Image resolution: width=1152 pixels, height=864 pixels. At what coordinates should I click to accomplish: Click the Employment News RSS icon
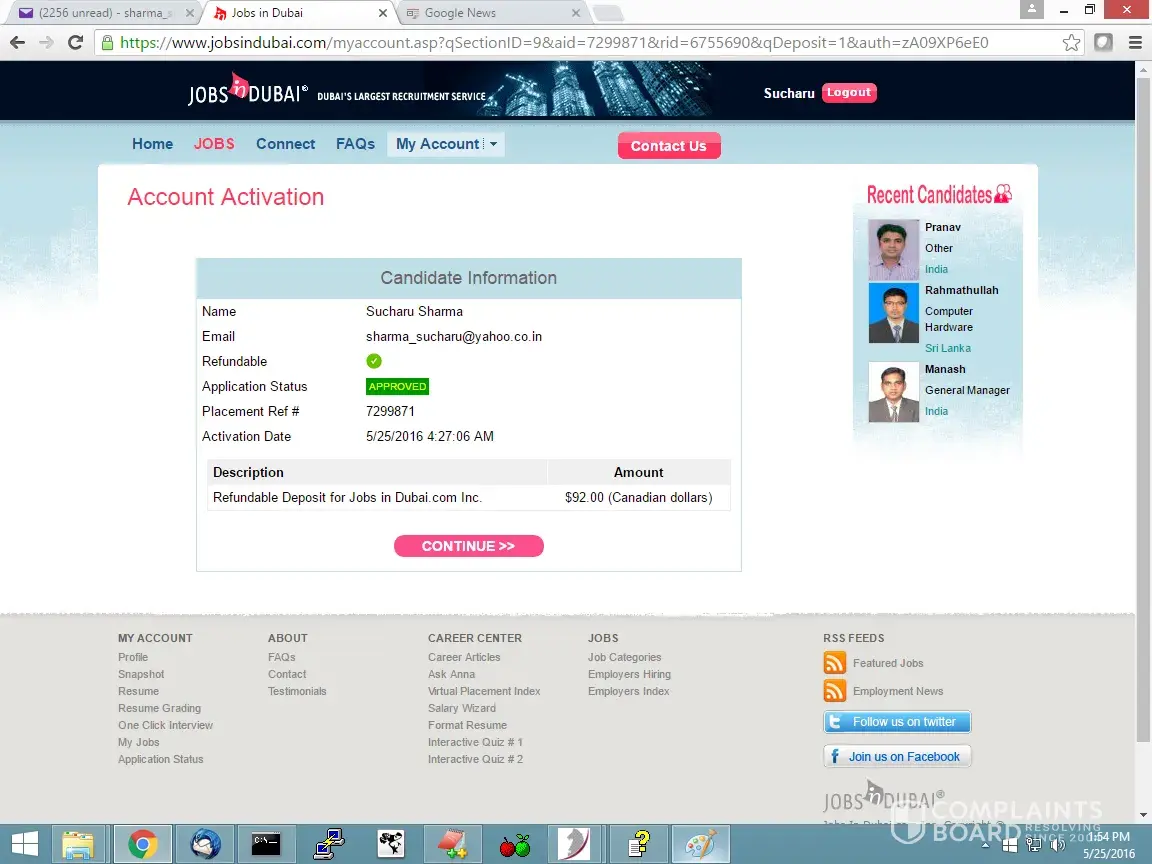coord(834,691)
